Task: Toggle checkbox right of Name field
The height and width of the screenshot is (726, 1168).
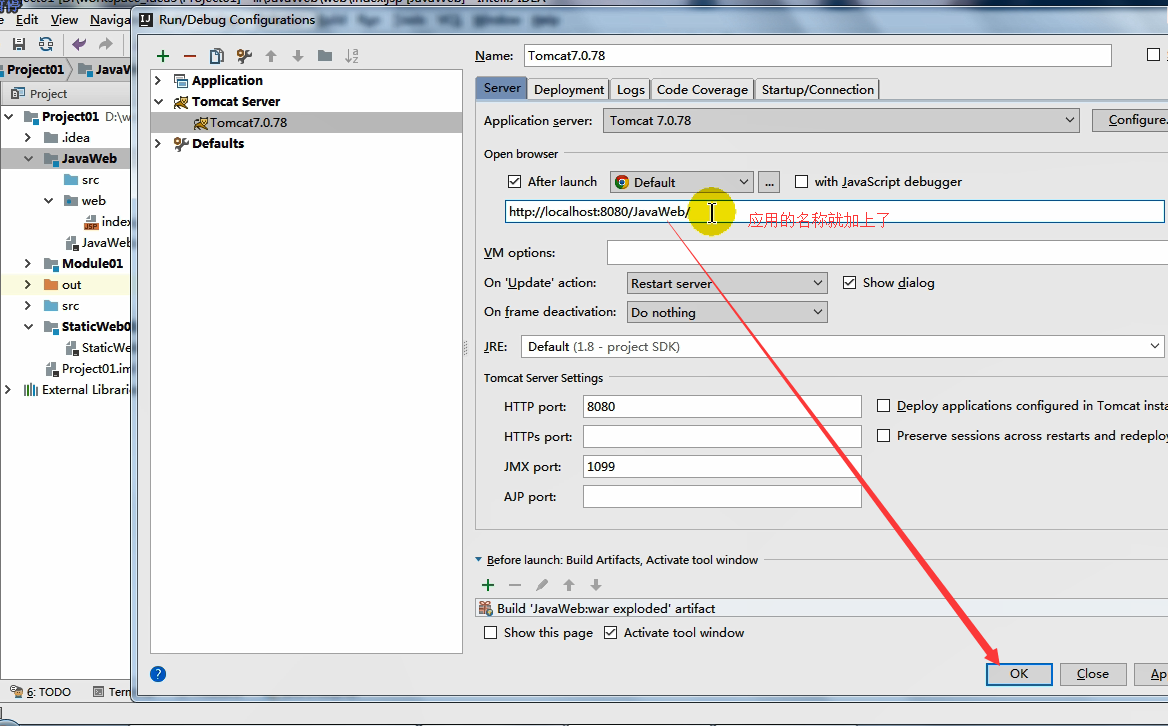Action: coord(1153,55)
